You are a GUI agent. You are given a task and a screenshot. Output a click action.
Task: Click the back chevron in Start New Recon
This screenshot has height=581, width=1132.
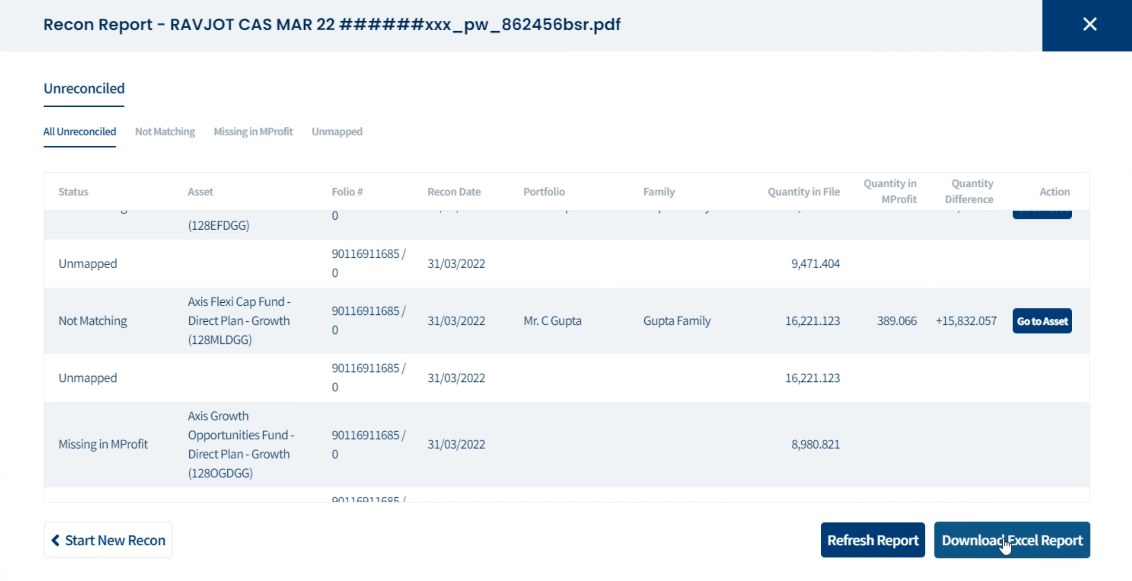pyautogui.click(x=56, y=541)
